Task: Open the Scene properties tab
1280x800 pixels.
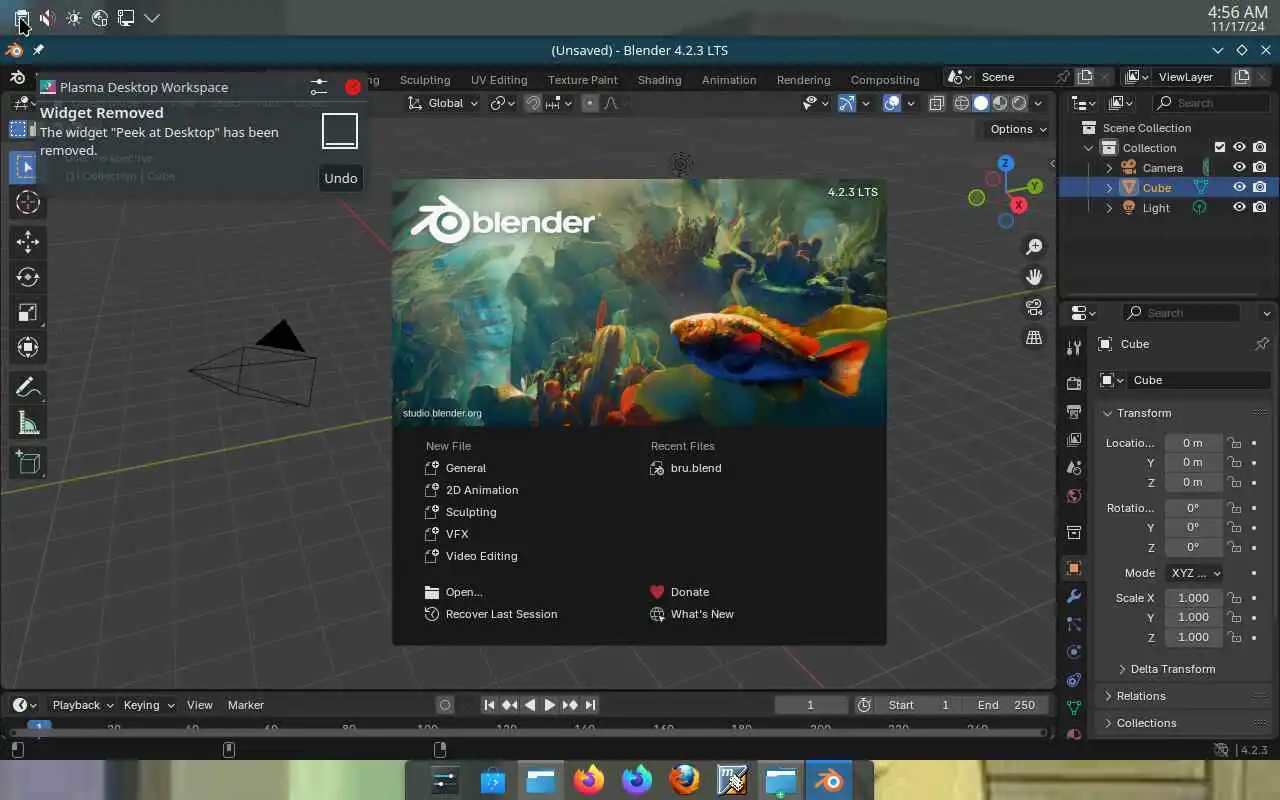Action: pos(1074,468)
